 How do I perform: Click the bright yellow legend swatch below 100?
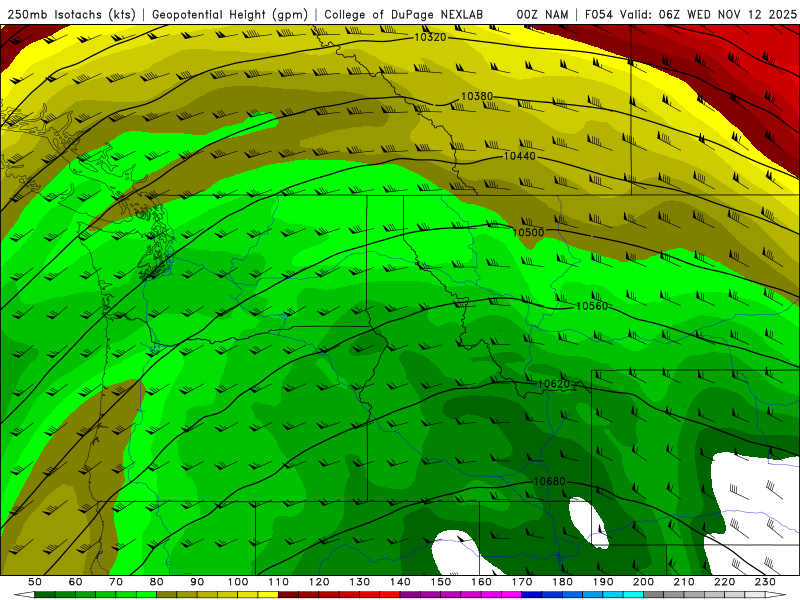248,595
